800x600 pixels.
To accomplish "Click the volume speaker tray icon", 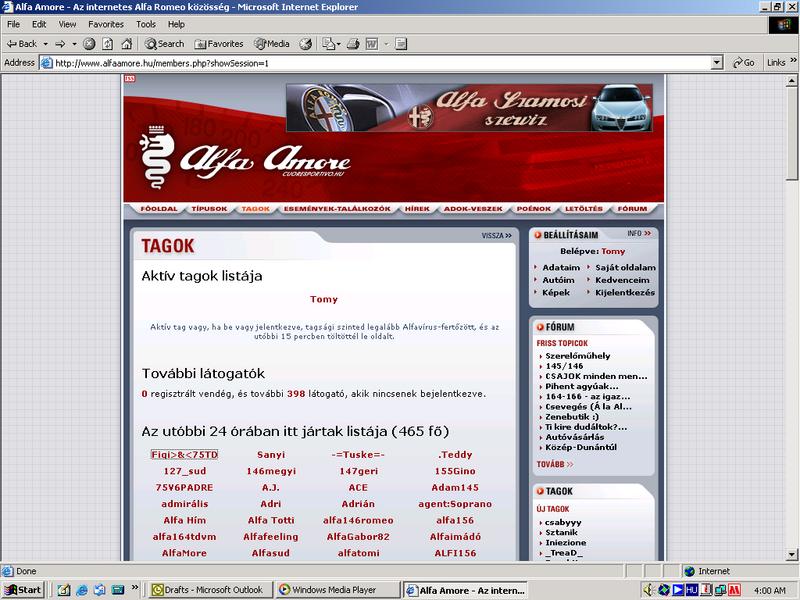I will pyautogui.click(x=648, y=590).
